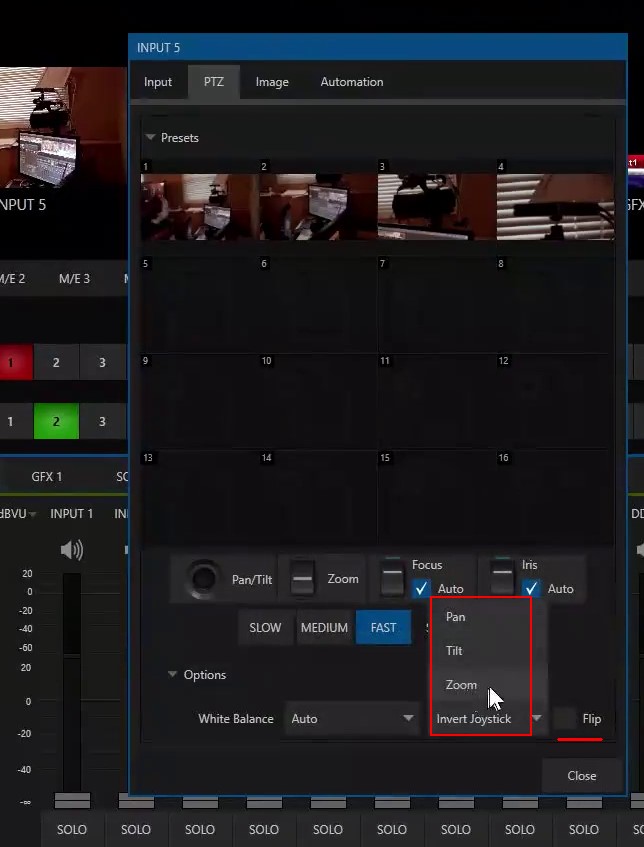Open the White Balance Auto dropdown
This screenshot has width=644, height=847.
352,719
